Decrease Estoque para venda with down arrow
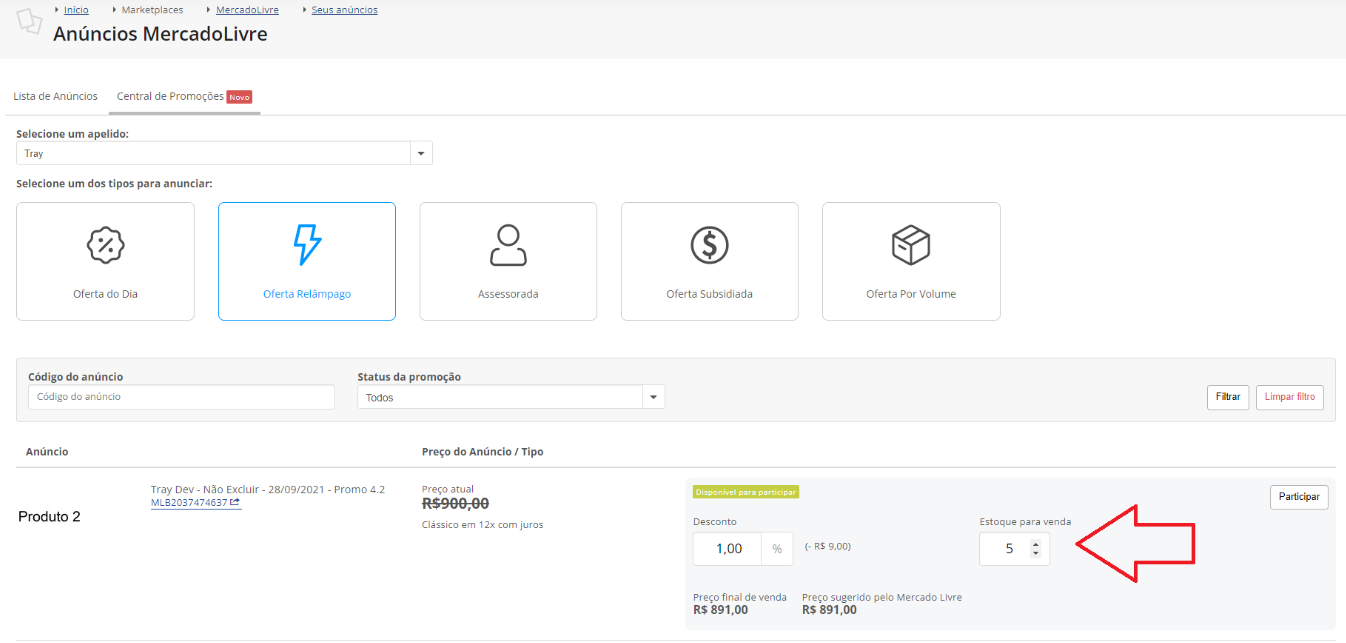 point(1035,553)
